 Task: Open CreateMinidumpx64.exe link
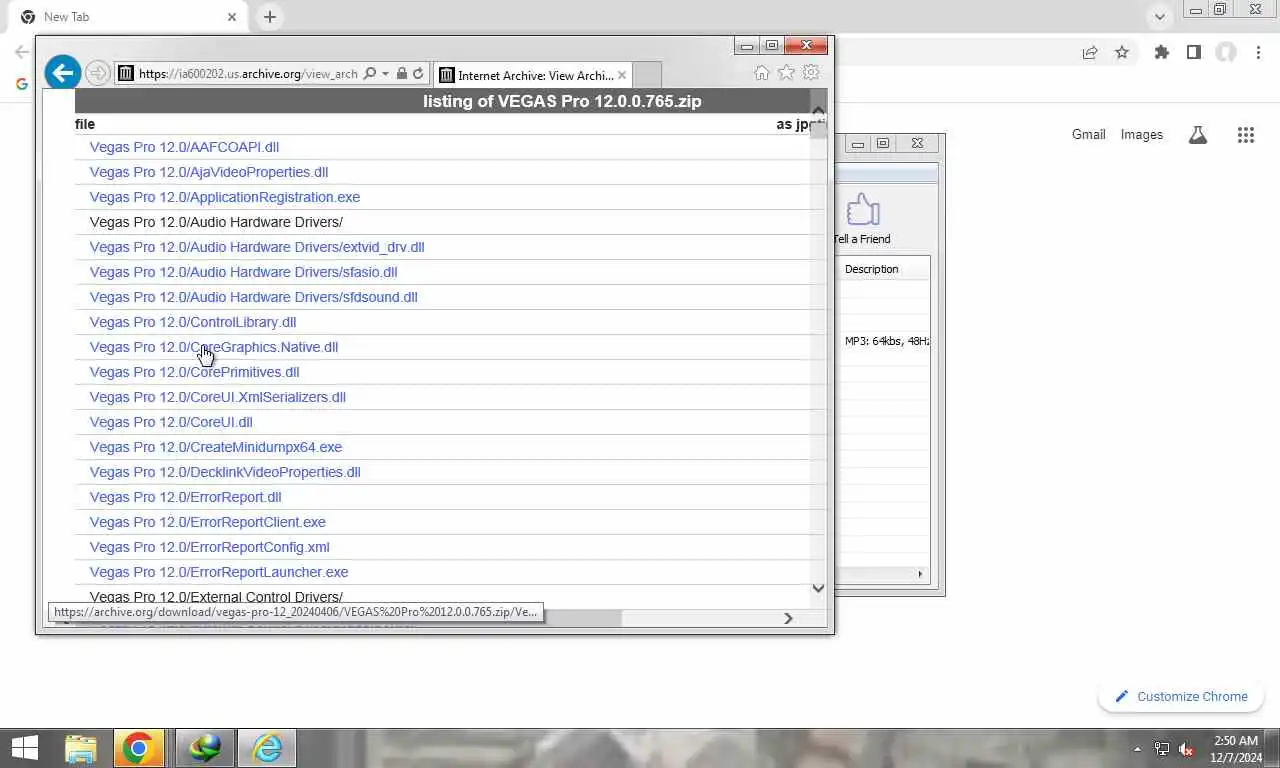tap(216, 447)
